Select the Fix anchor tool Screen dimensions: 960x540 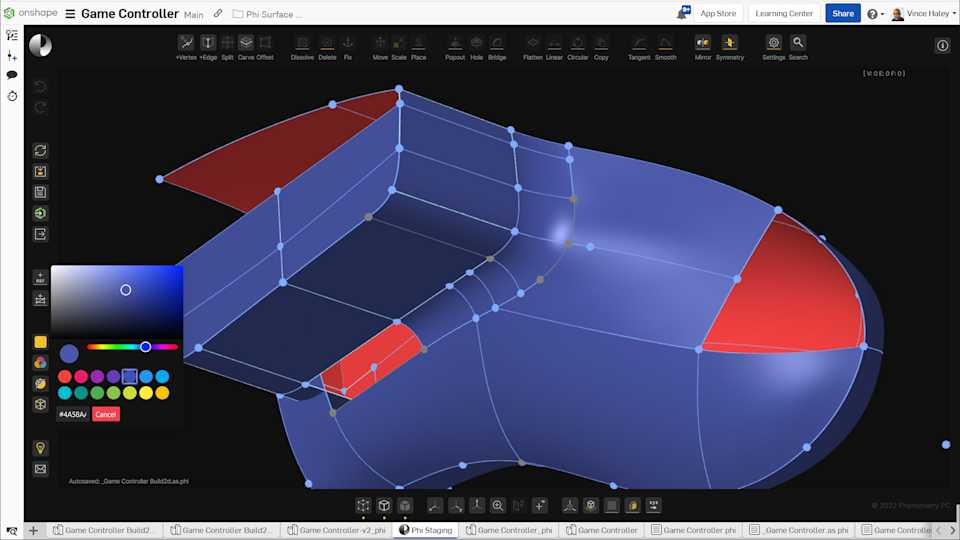point(348,47)
